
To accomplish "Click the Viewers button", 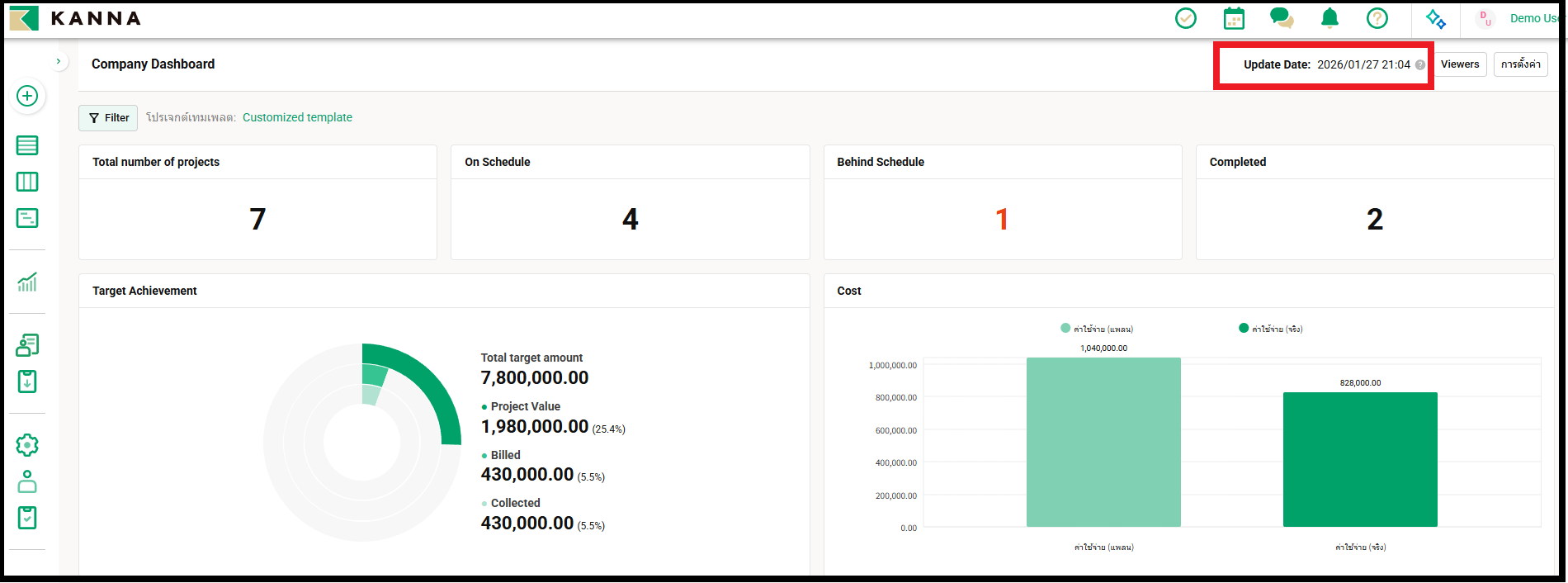I will click(1460, 64).
